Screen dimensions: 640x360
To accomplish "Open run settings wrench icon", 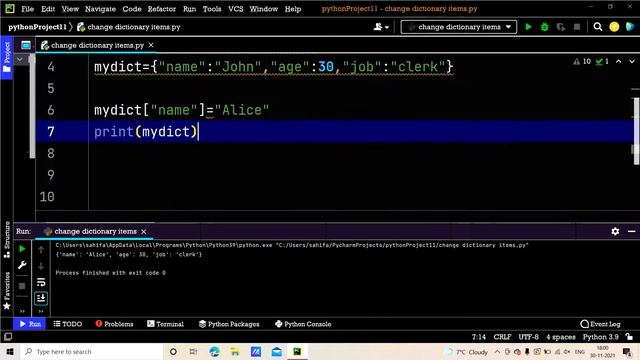I will pyautogui.click(x=22, y=265).
